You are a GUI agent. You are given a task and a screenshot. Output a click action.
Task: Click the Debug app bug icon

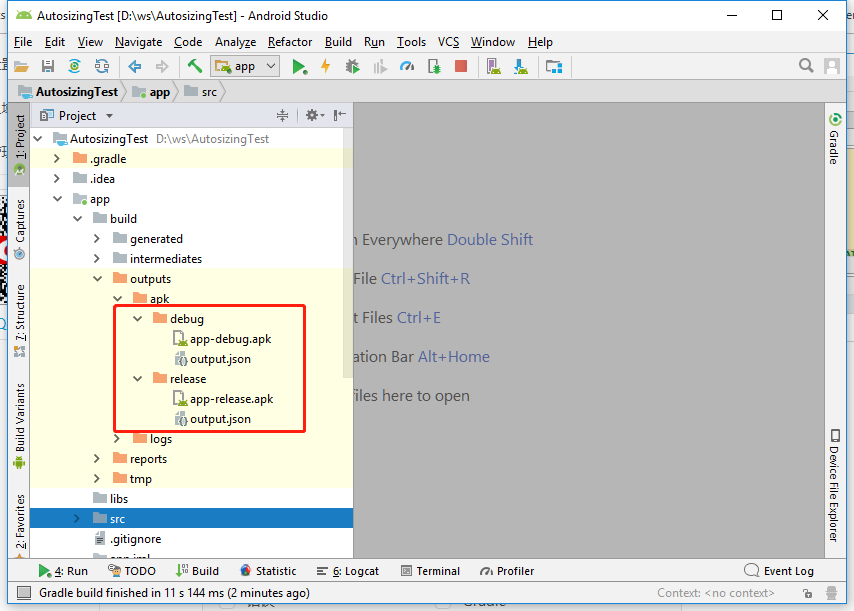click(352, 66)
